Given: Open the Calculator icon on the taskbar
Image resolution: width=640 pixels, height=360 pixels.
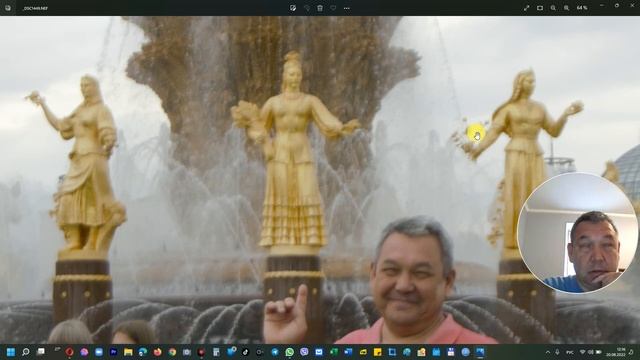Looking at the screenshot, I should tap(216, 352).
